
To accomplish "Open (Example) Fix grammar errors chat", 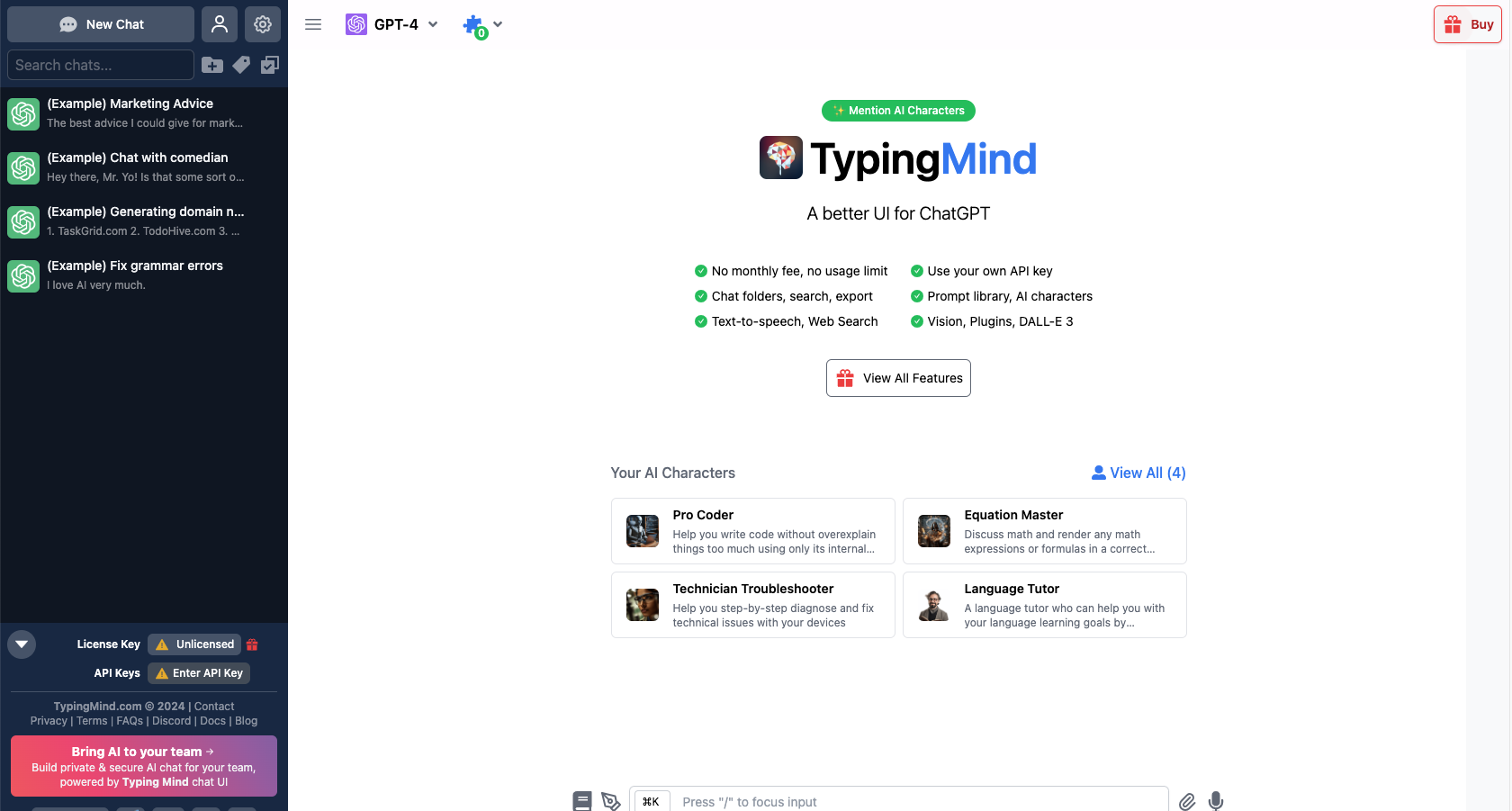I will point(144,275).
